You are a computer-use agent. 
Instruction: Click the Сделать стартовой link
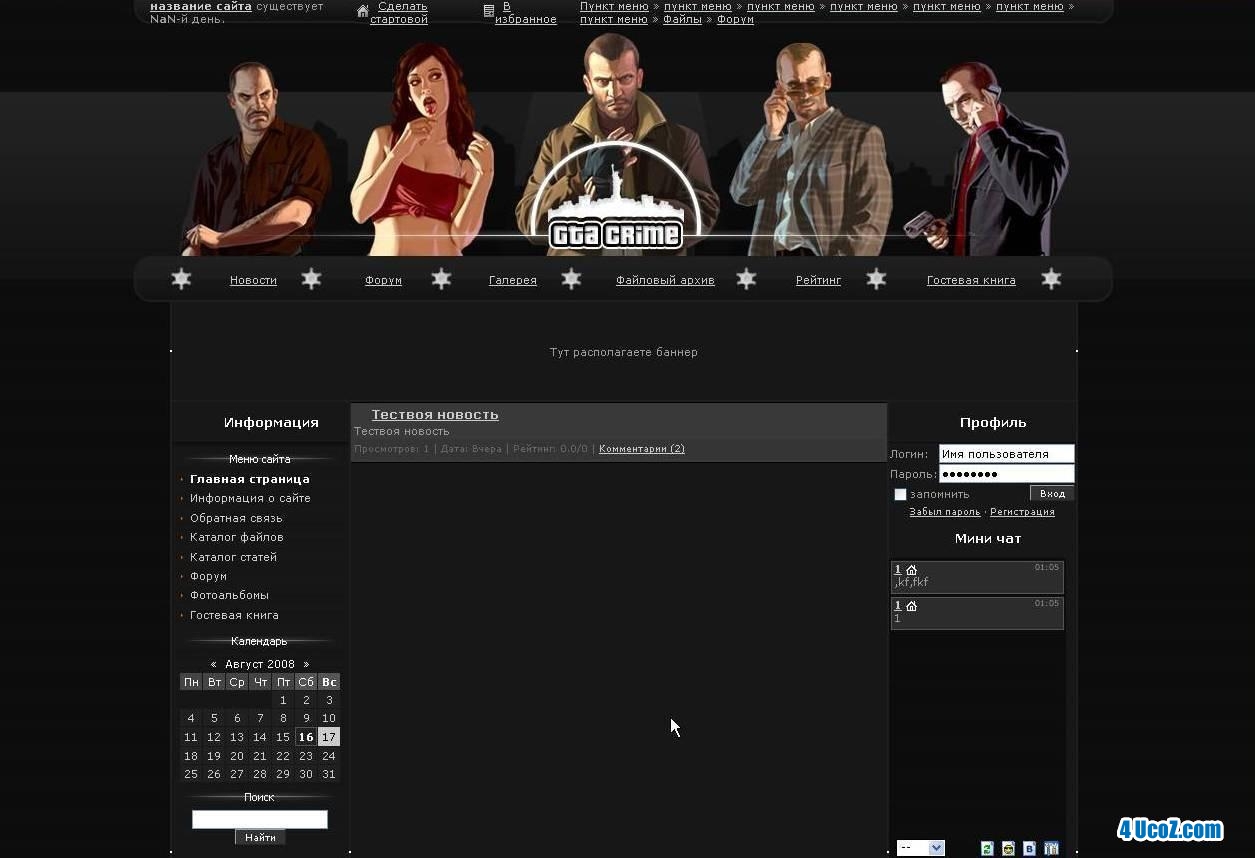pyautogui.click(x=399, y=13)
